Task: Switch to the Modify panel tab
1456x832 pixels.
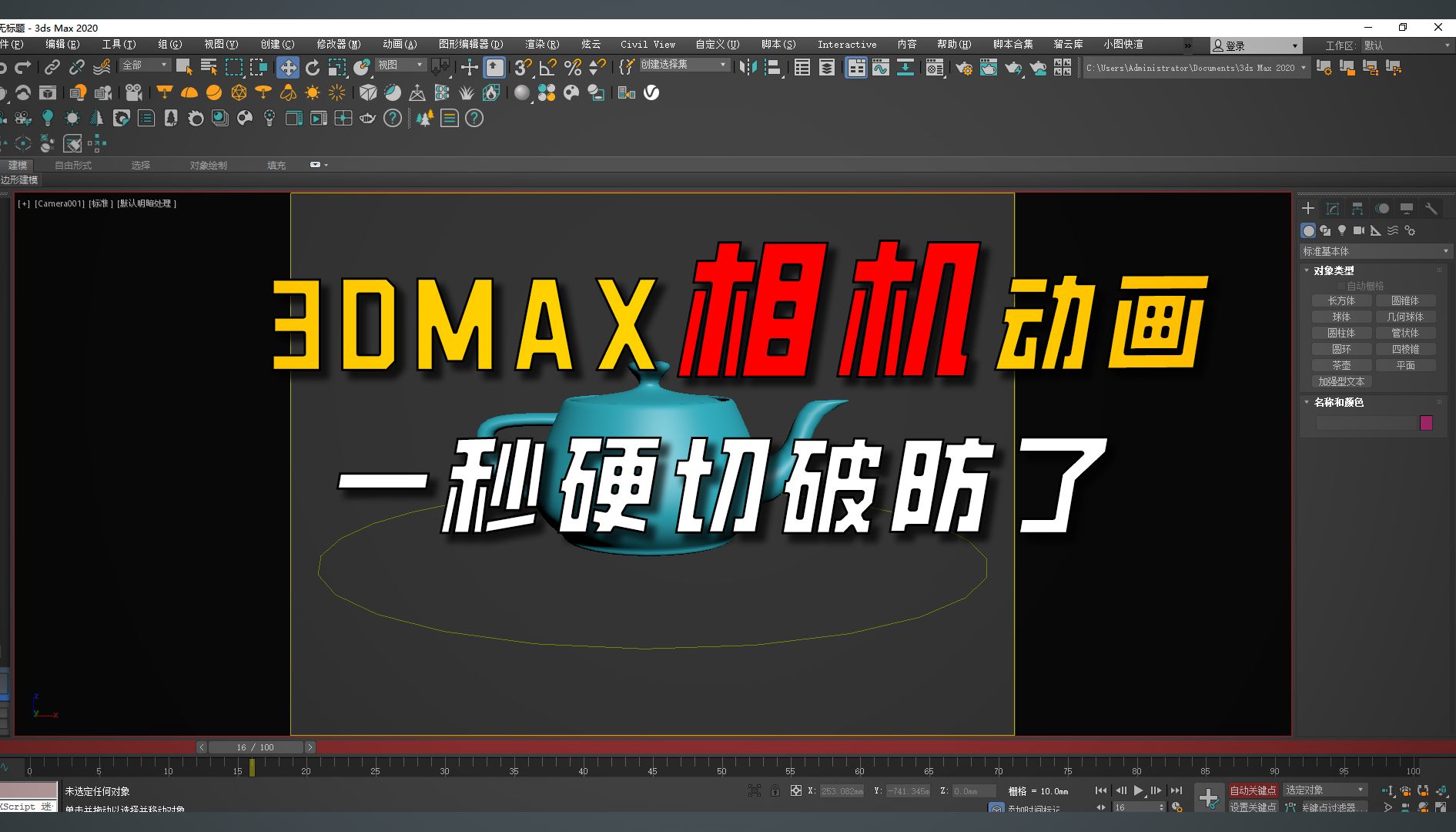Action: tap(1331, 208)
